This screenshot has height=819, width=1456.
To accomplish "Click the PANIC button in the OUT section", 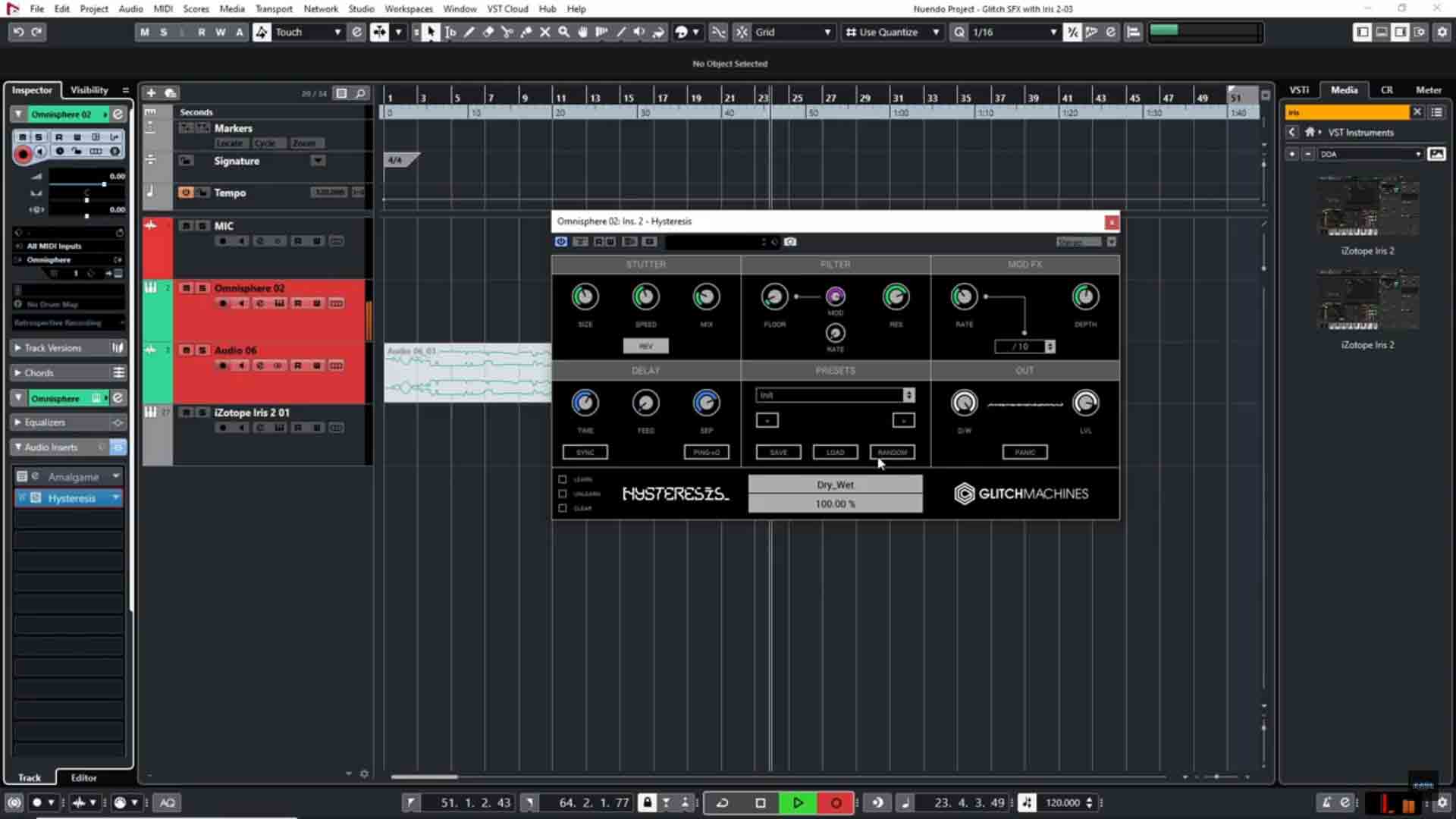I will 1025,452.
